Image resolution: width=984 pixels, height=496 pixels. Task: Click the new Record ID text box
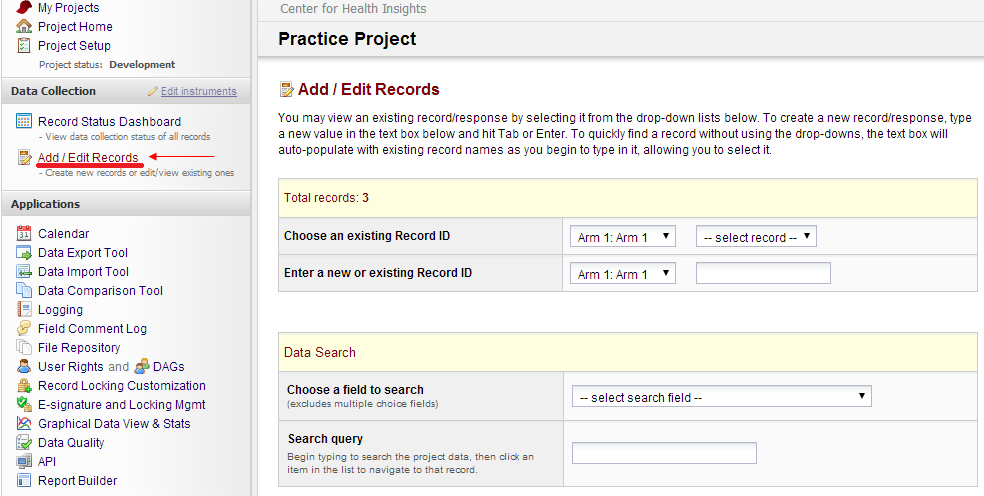point(763,273)
